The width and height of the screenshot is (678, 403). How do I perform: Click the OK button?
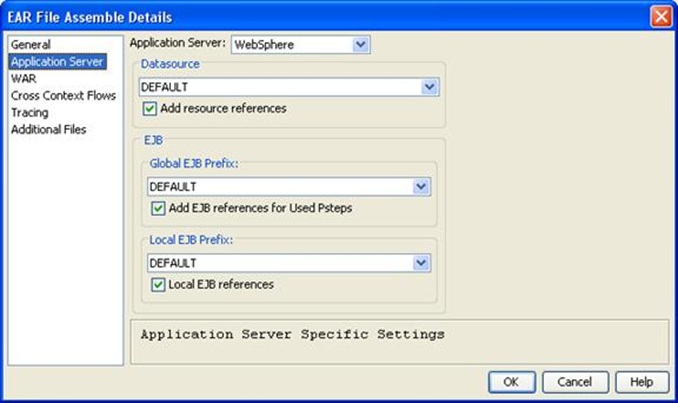coord(511,382)
